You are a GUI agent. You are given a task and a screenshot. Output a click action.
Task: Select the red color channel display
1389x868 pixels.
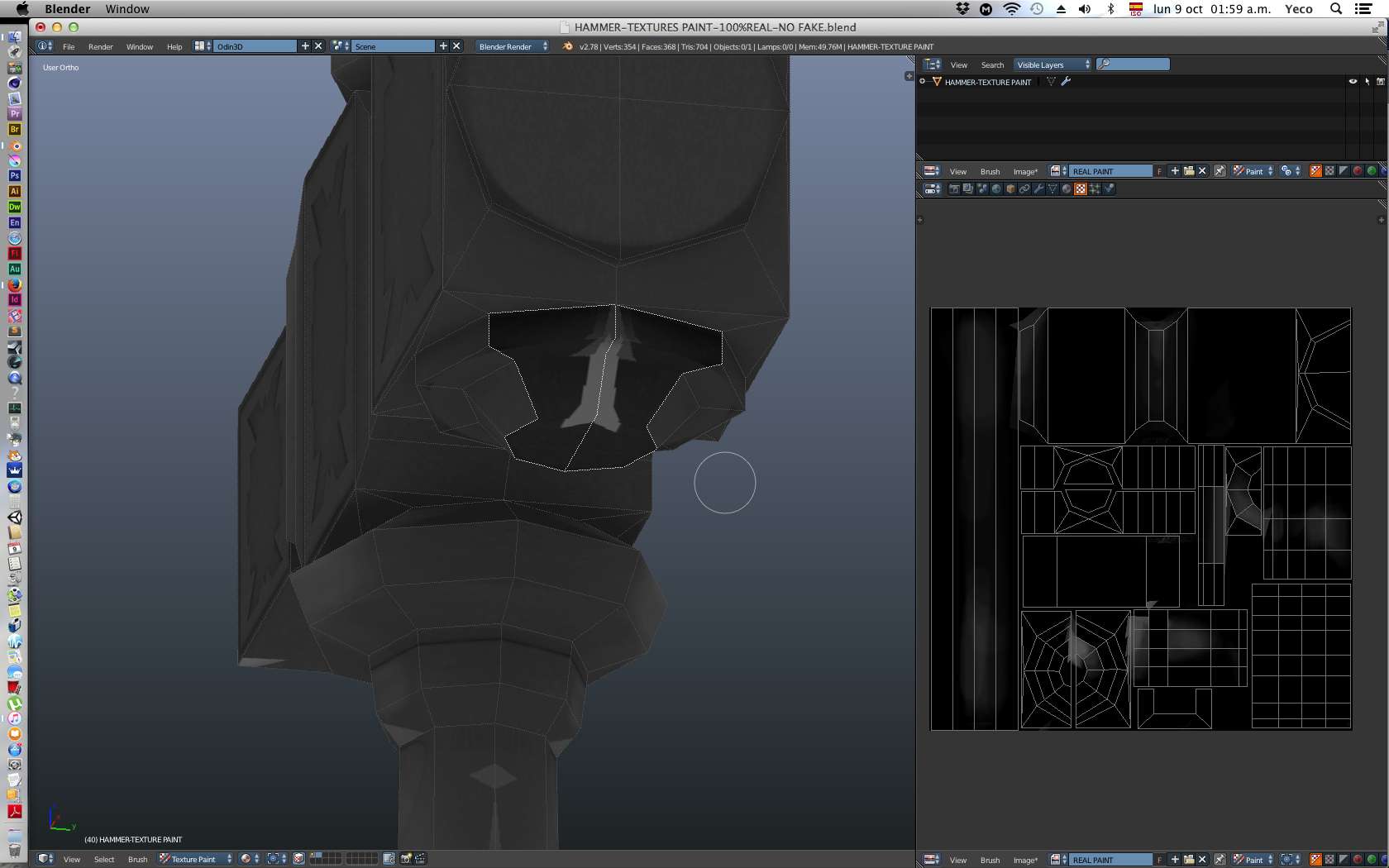coord(1358,171)
